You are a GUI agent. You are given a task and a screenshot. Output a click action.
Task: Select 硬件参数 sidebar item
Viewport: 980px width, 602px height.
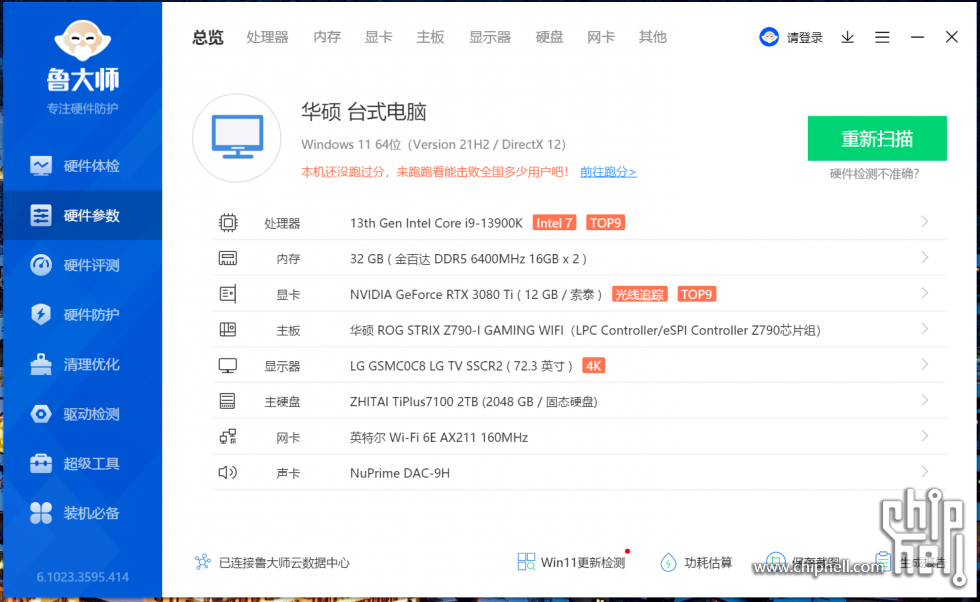(82, 216)
